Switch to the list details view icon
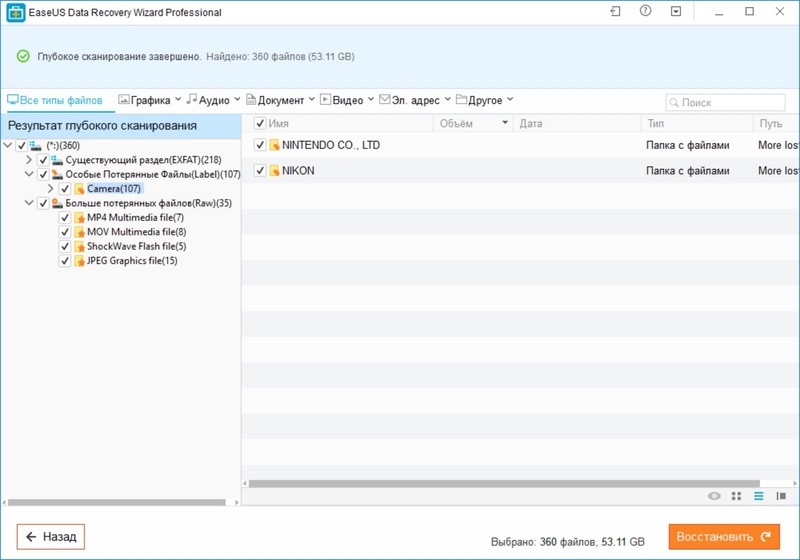This screenshot has width=800, height=560. click(x=759, y=496)
